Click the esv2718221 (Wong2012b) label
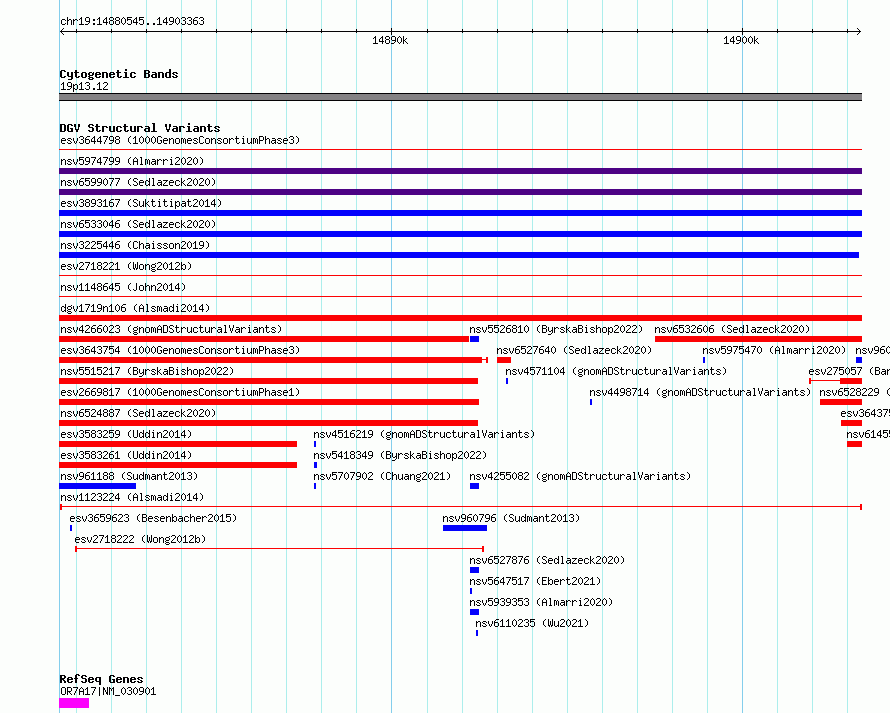The image size is (890, 713). (126, 266)
